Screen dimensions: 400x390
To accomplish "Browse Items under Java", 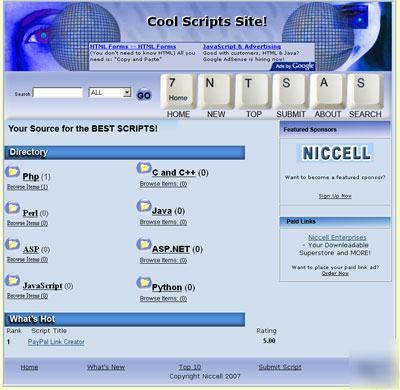I will point(163,222).
